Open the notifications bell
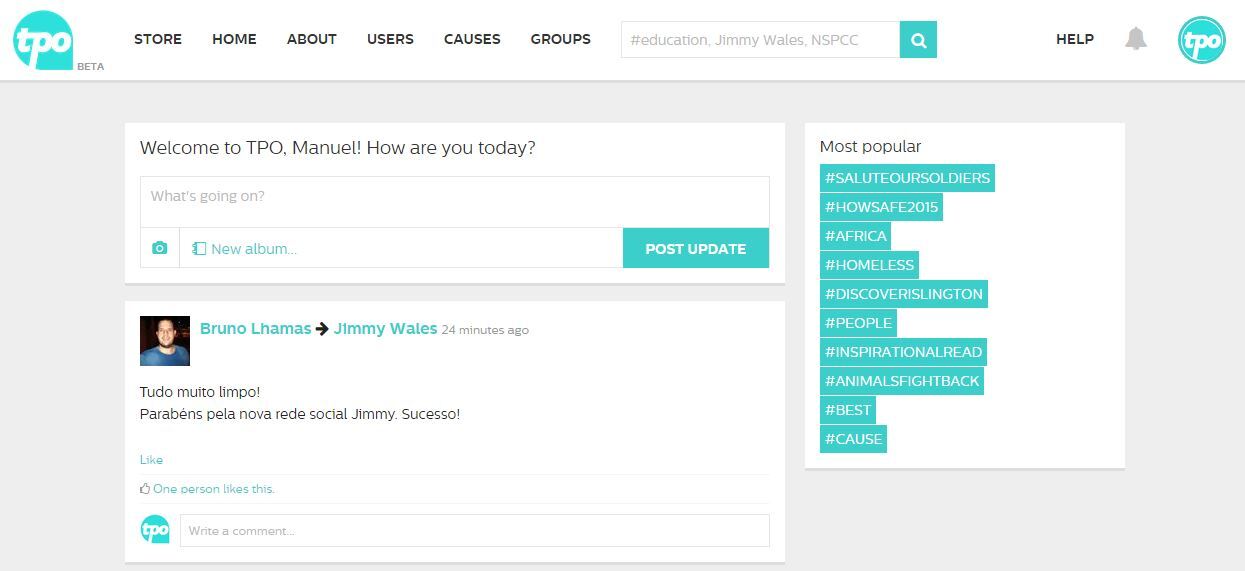 tap(1135, 39)
